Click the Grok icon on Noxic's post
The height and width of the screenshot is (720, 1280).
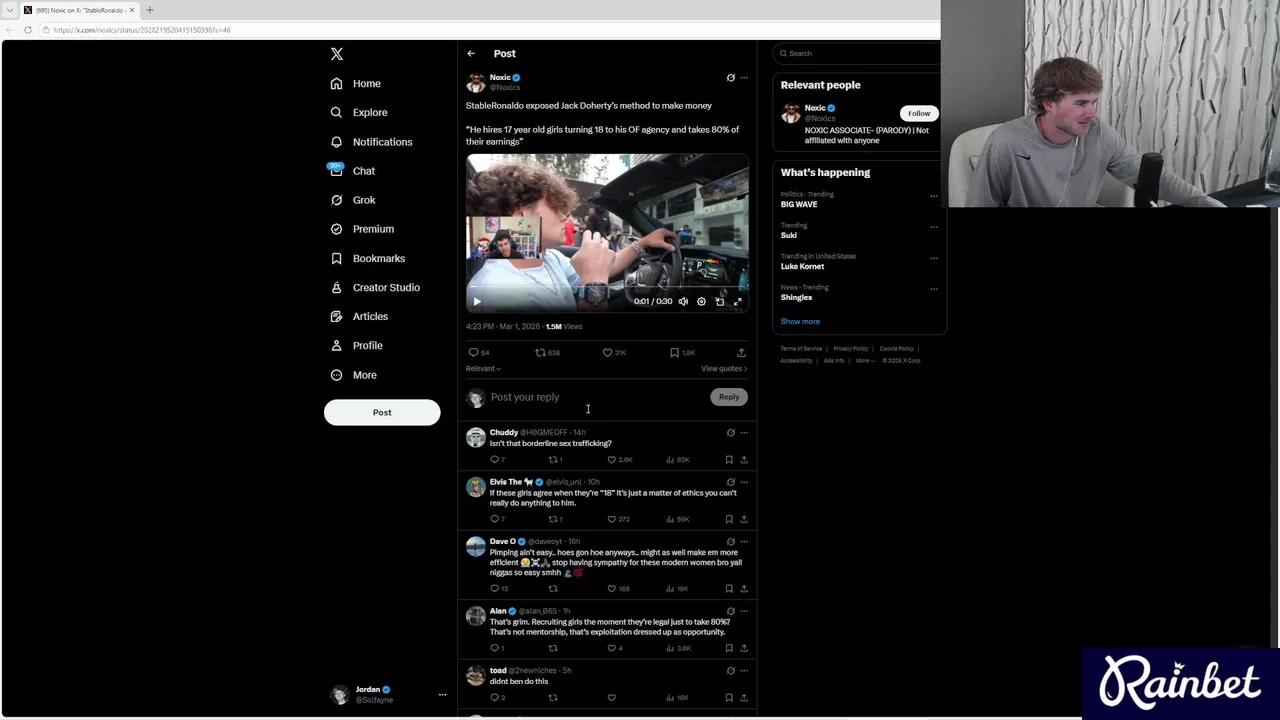click(x=730, y=78)
